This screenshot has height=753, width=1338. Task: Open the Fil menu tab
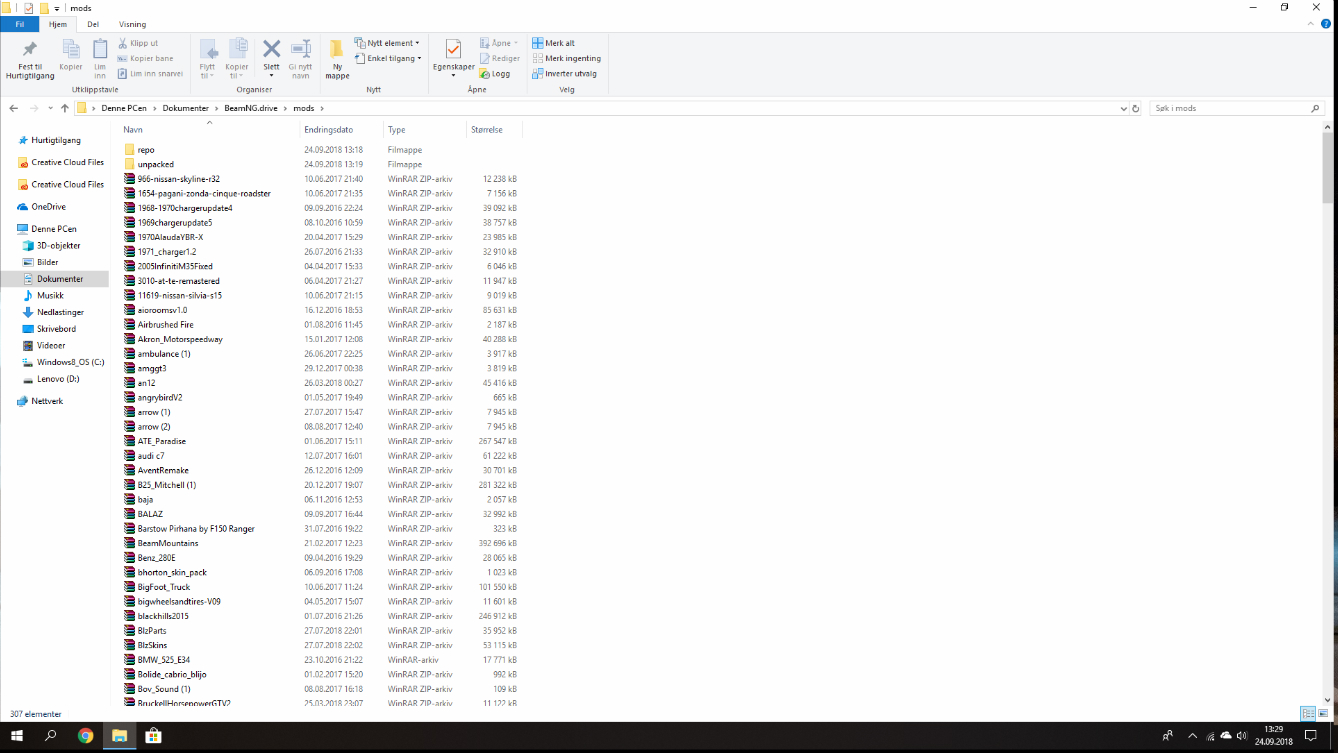(19, 24)
